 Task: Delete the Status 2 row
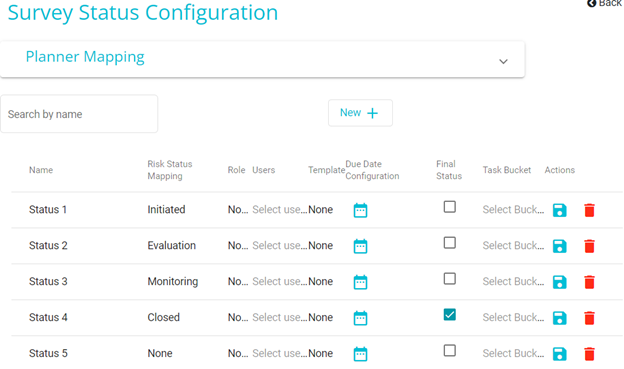[589, 246]
